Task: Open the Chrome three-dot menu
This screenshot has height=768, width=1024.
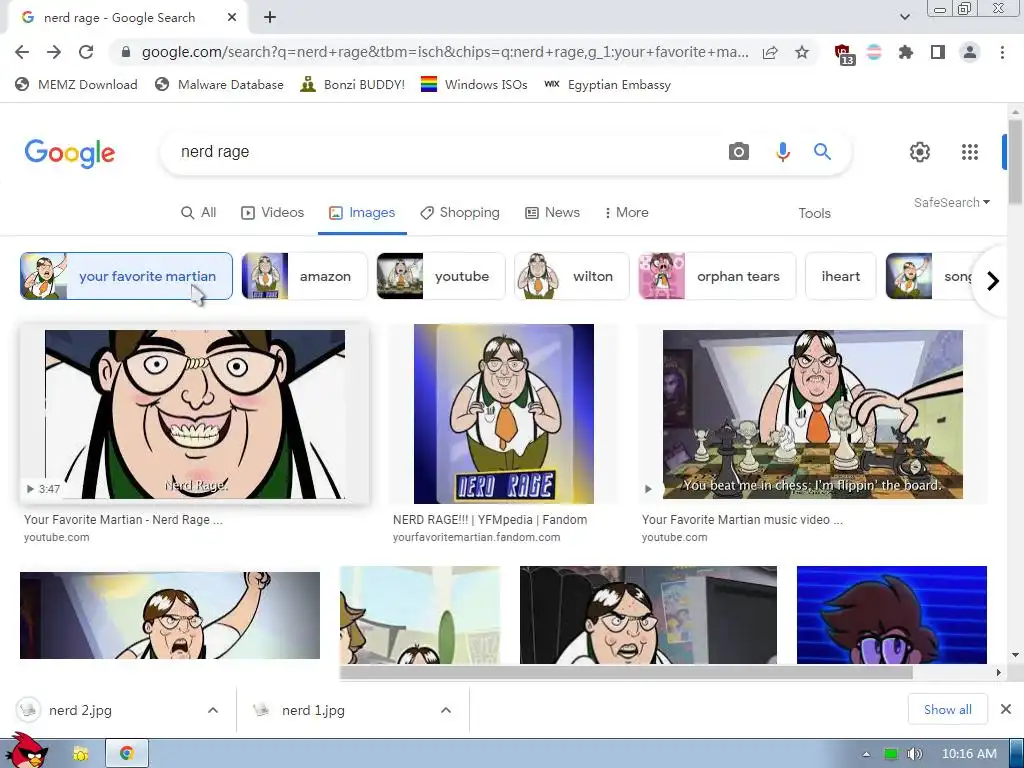Action: tap(1002, 52)
